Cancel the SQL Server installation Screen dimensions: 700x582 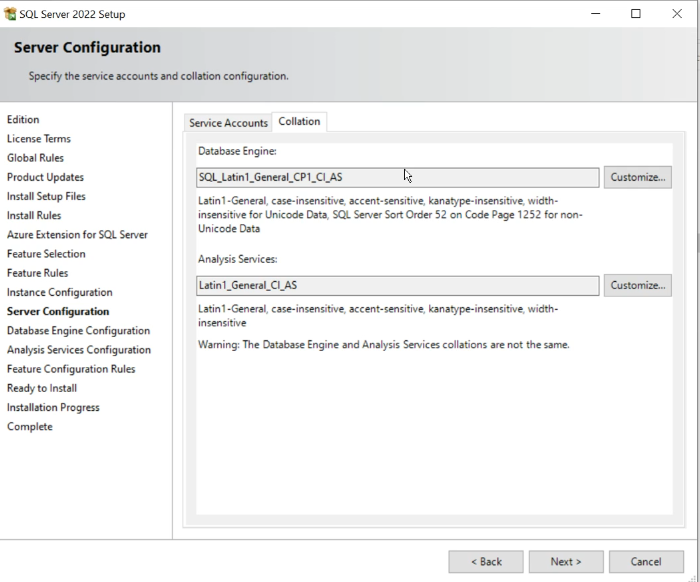(646, 561)
